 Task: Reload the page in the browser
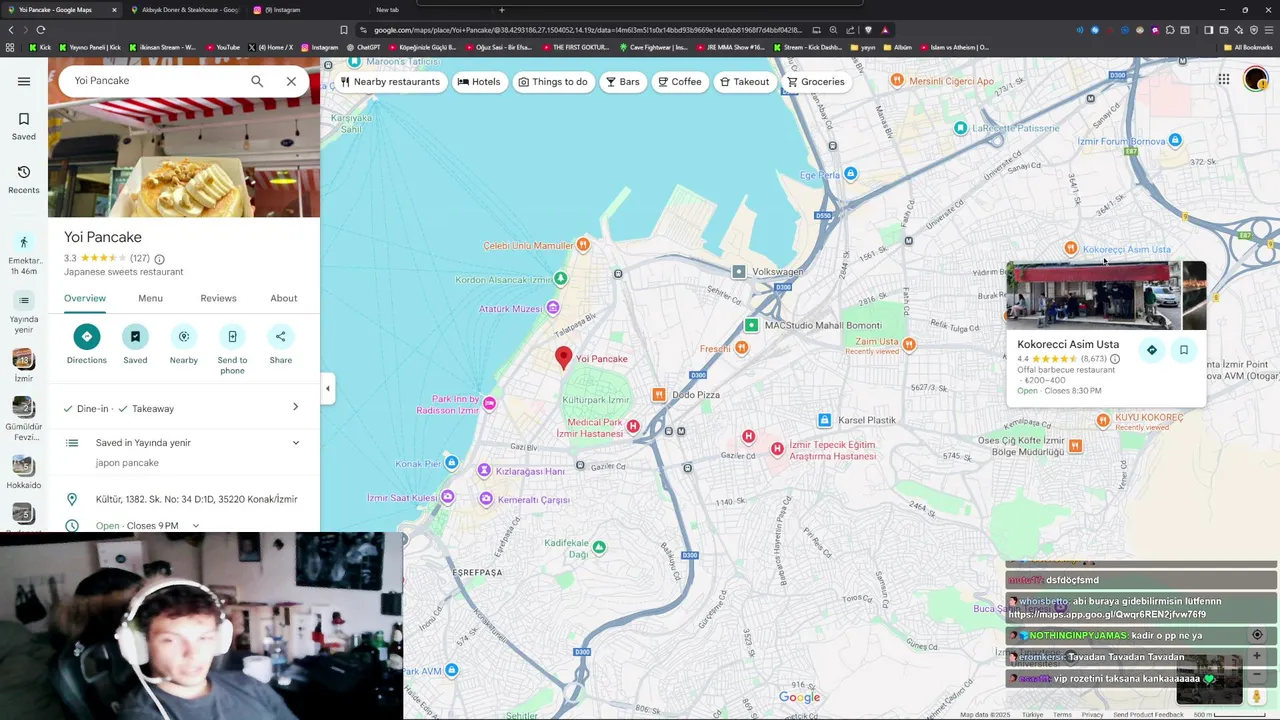[41, 30]
